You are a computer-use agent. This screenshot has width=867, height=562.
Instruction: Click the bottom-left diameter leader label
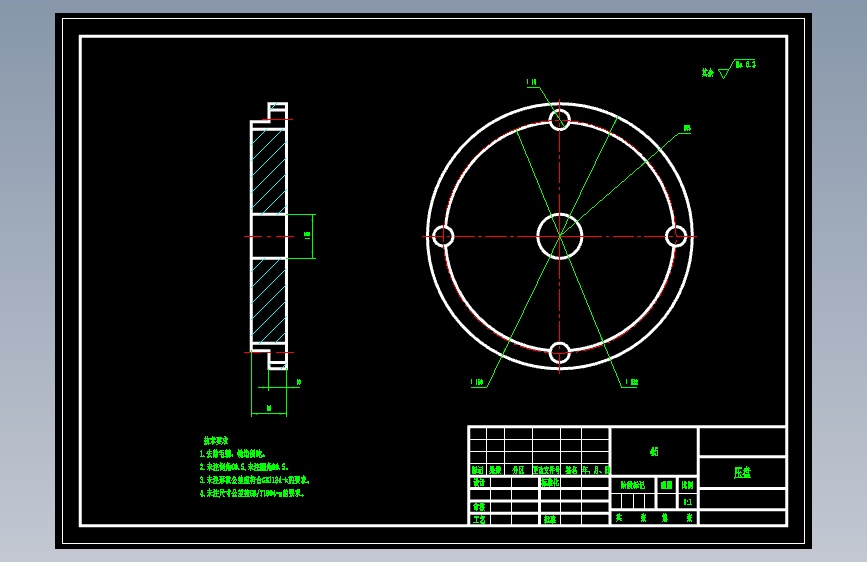[477, 382]
